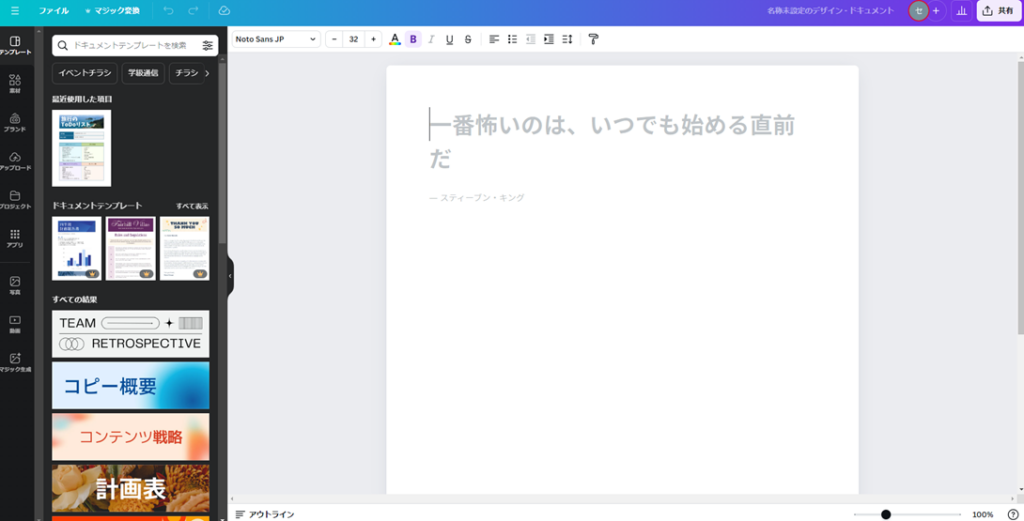Image resolution: width=1024 pixels, height=521 pixels.
Task: Click the 共有 share button
Action: (998, 10)
